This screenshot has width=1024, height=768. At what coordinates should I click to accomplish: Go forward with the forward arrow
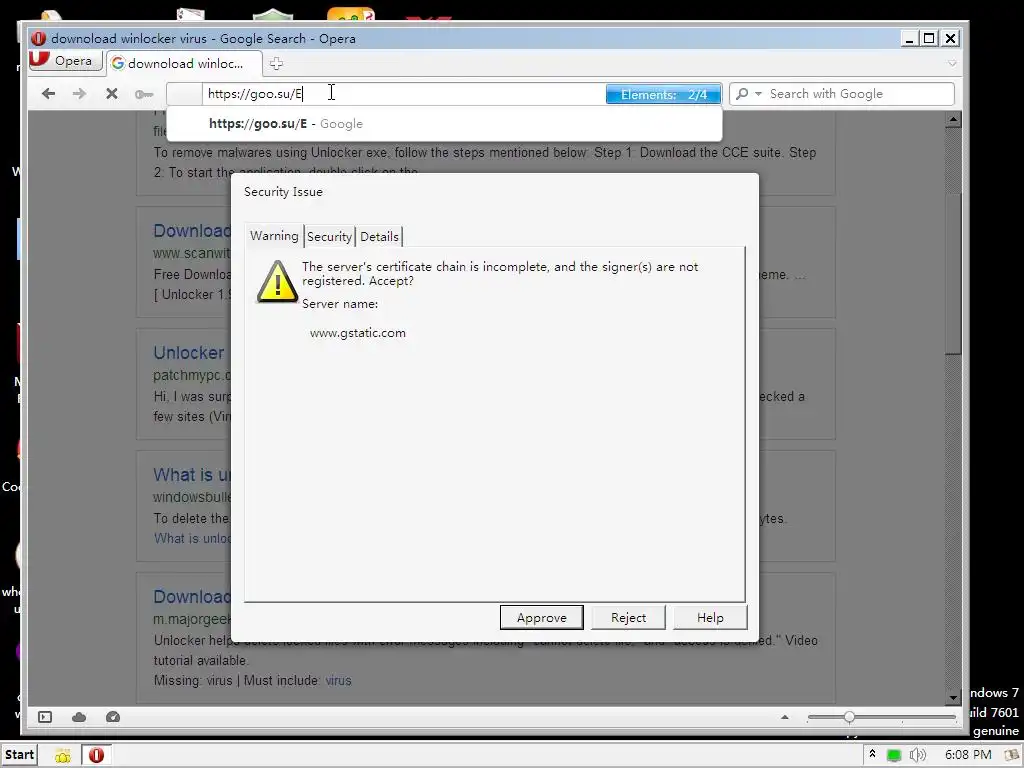(x=79, y=93)
